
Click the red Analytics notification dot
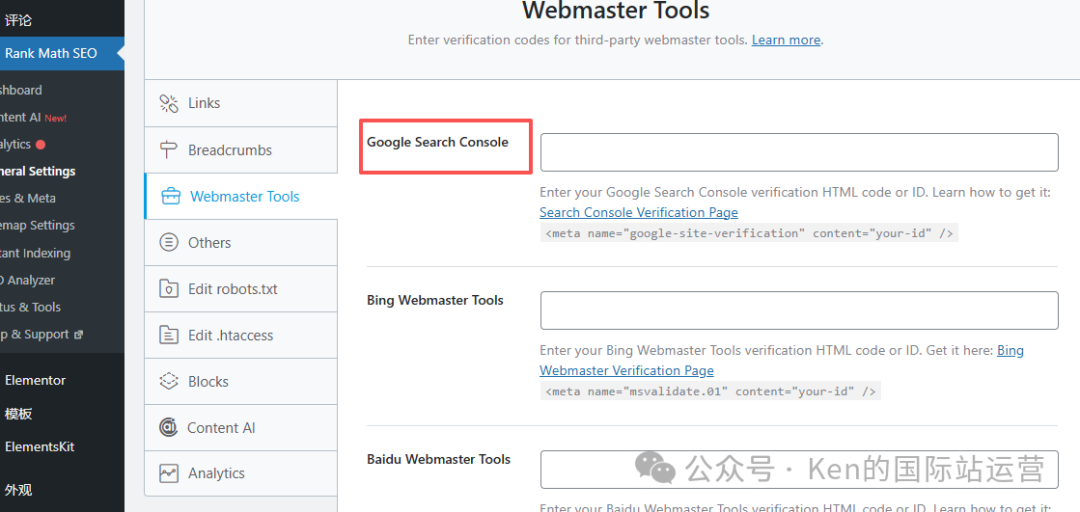41,145
